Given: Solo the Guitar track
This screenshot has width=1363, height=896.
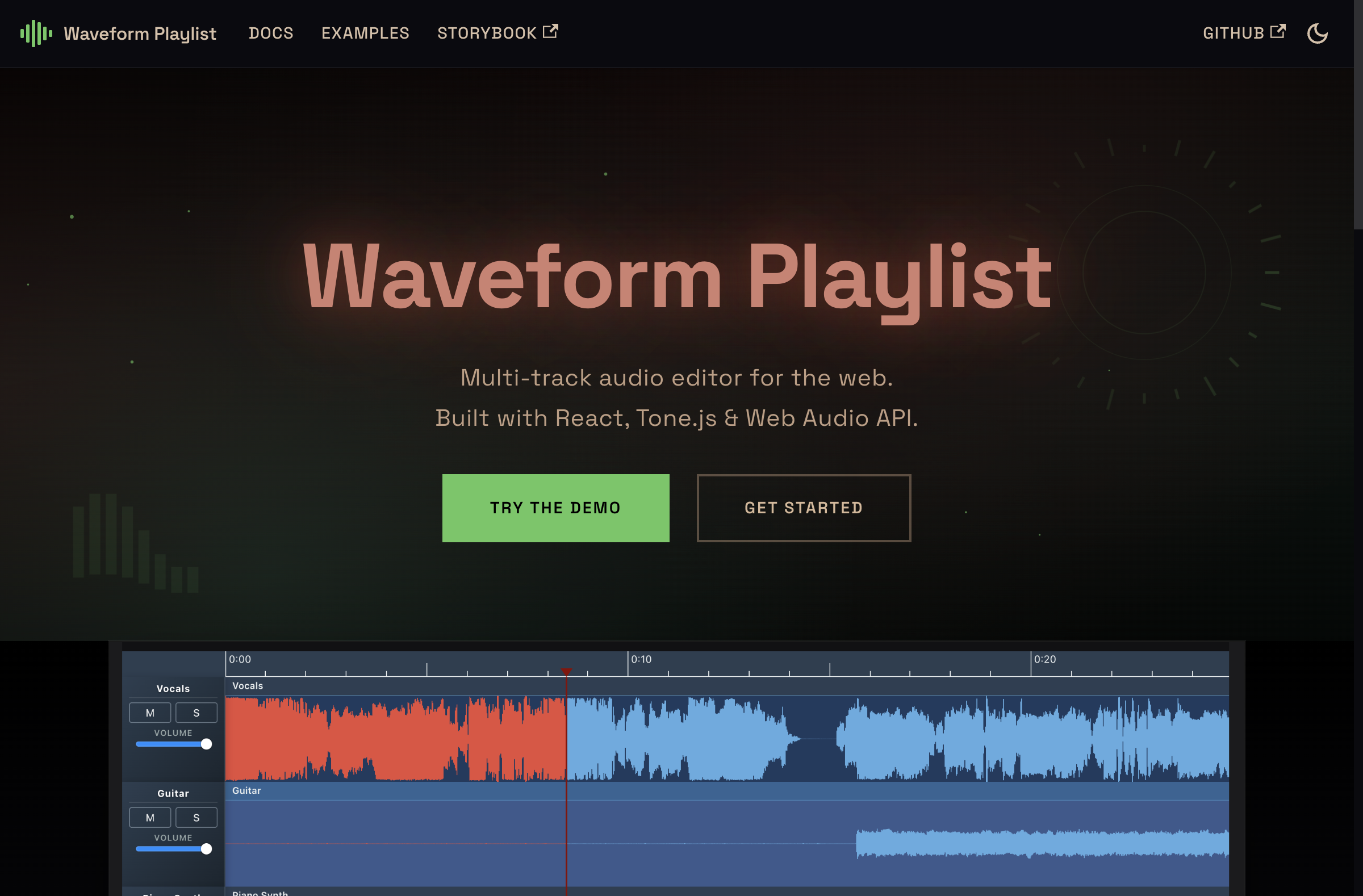Looking at the screenshot, I should (196, 817).
